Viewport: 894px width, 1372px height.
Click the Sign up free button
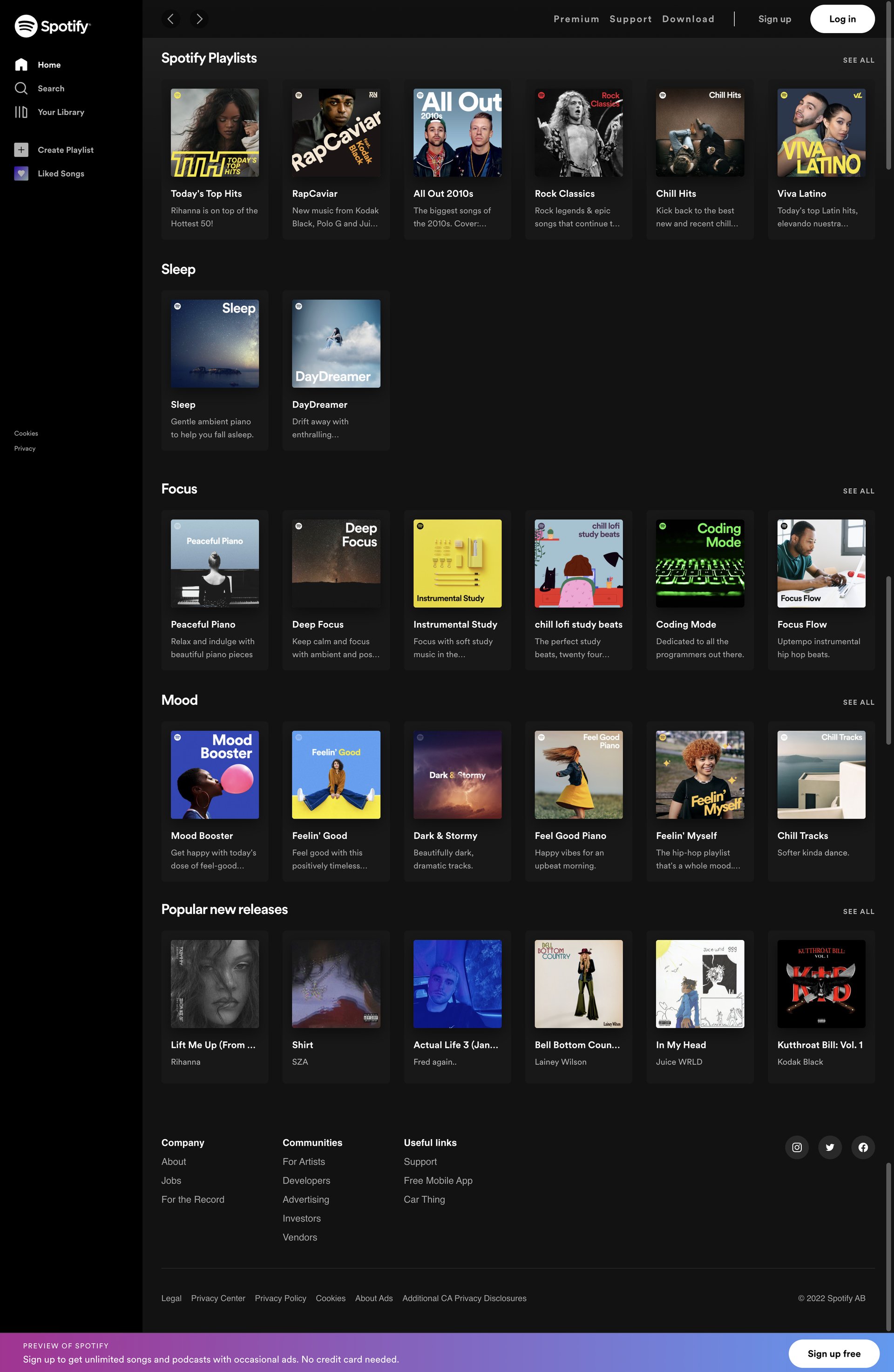(833, 1353)
